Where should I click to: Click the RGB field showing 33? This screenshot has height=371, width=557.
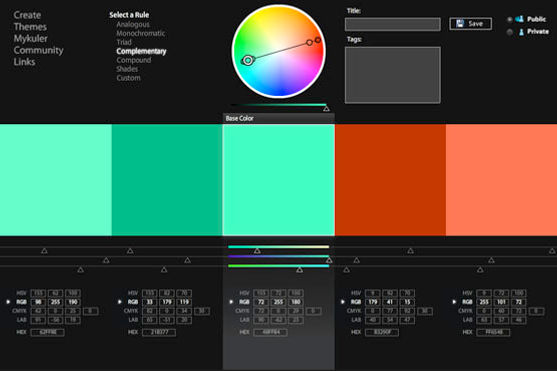[x=150, y=302]
